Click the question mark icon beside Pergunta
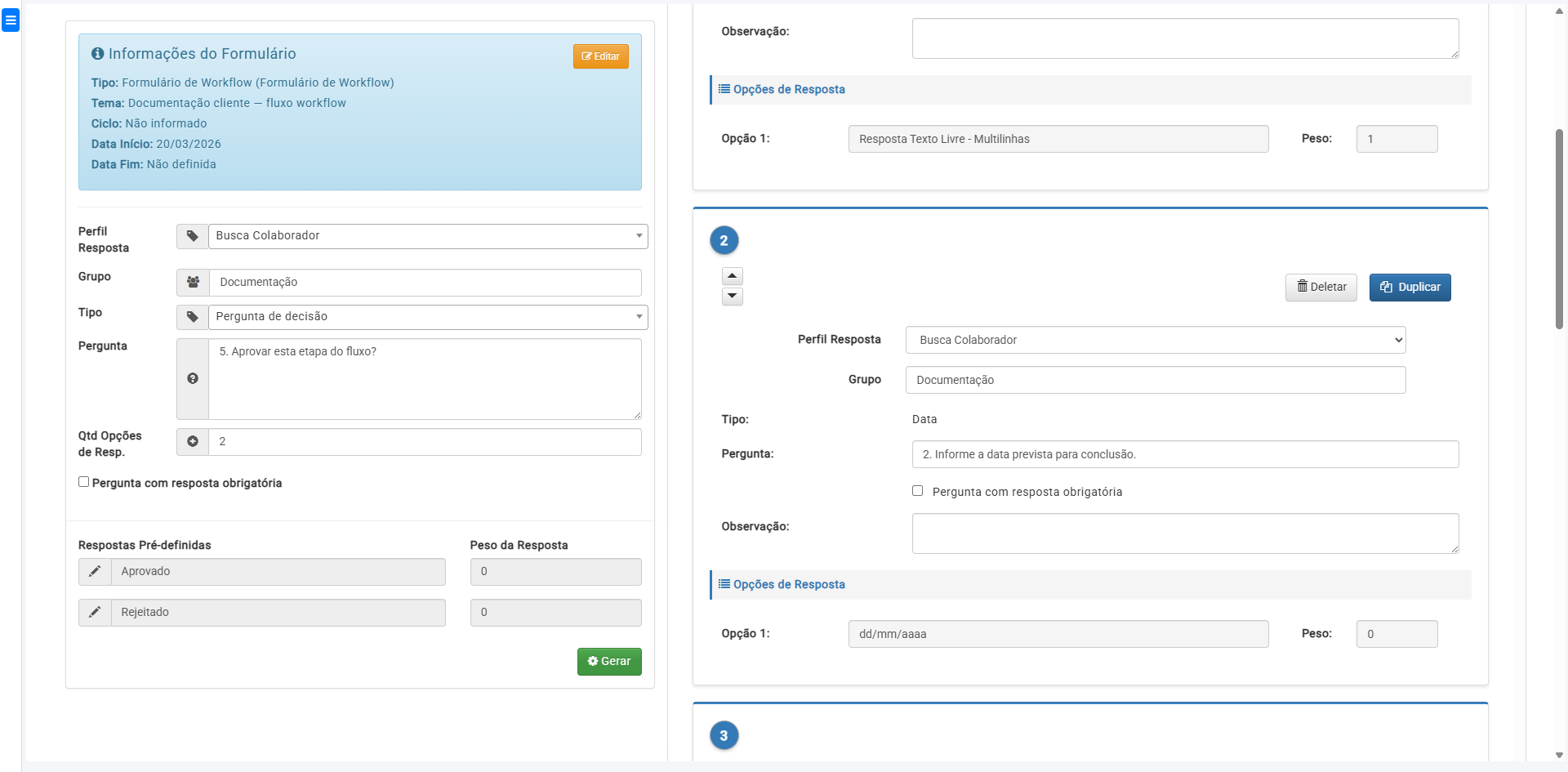Screen dimensions: 1568x772 tap(193, 379)
